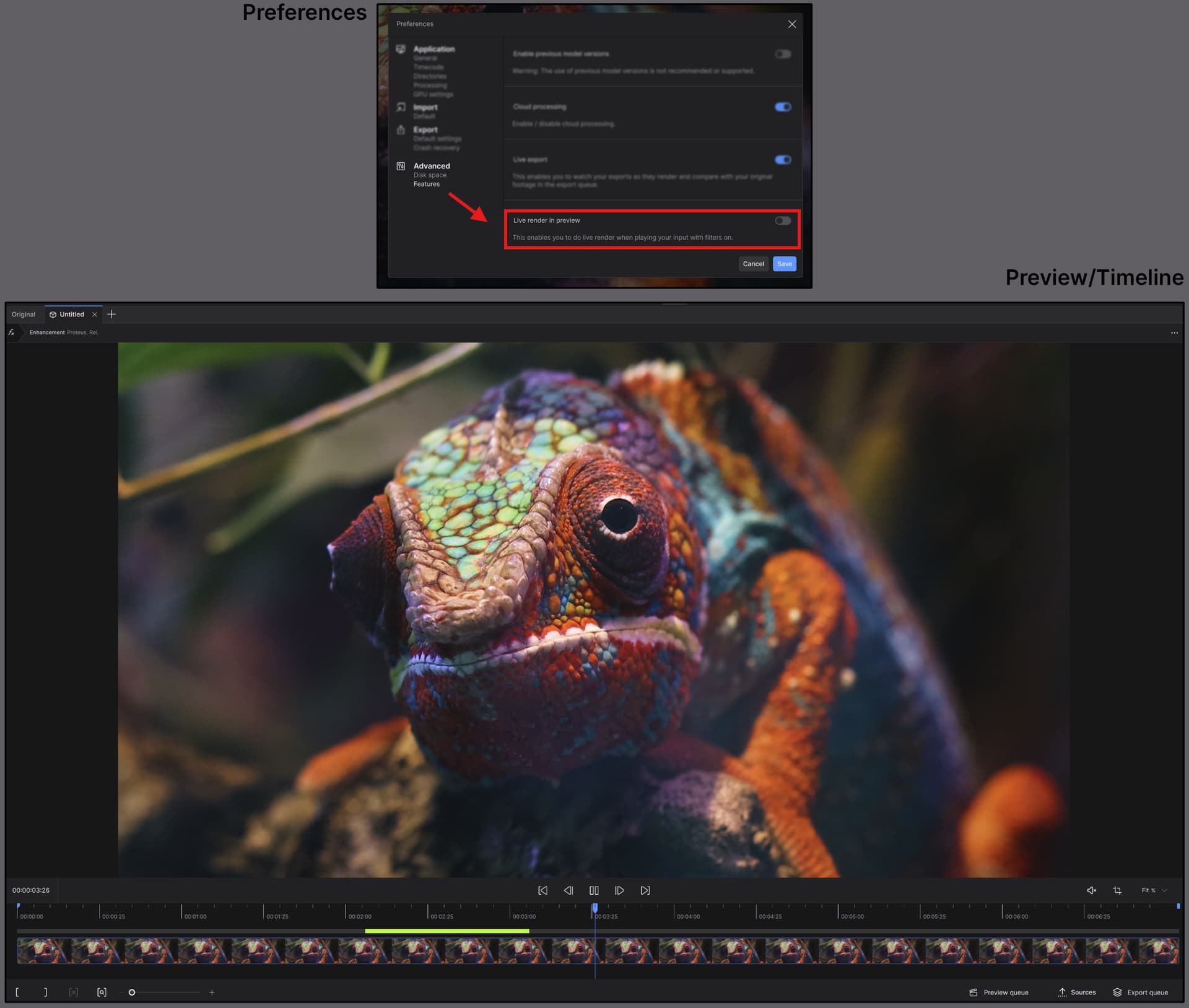Jump to the last frame

coord(645,890)
